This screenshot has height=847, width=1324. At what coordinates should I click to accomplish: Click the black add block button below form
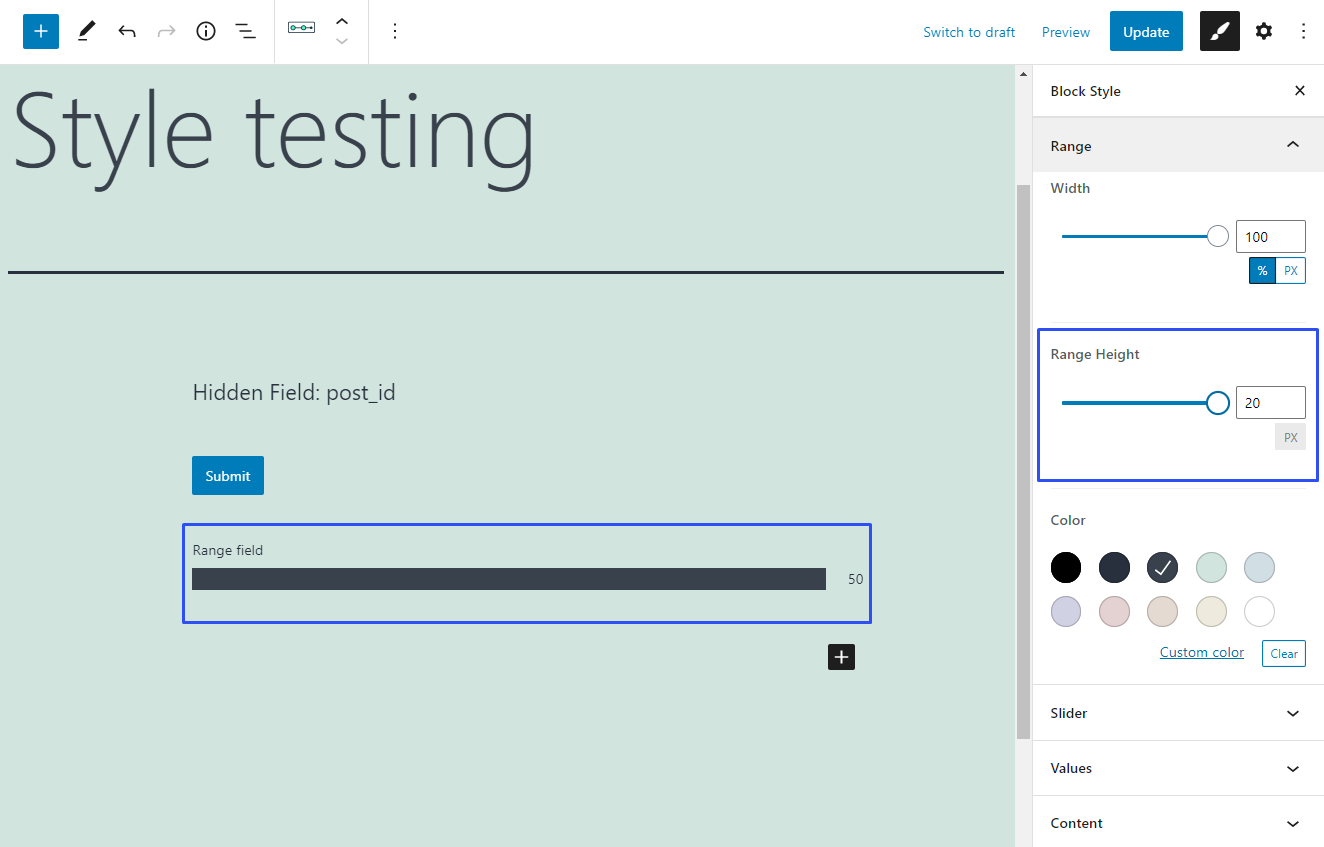click(x=841, y=657)
